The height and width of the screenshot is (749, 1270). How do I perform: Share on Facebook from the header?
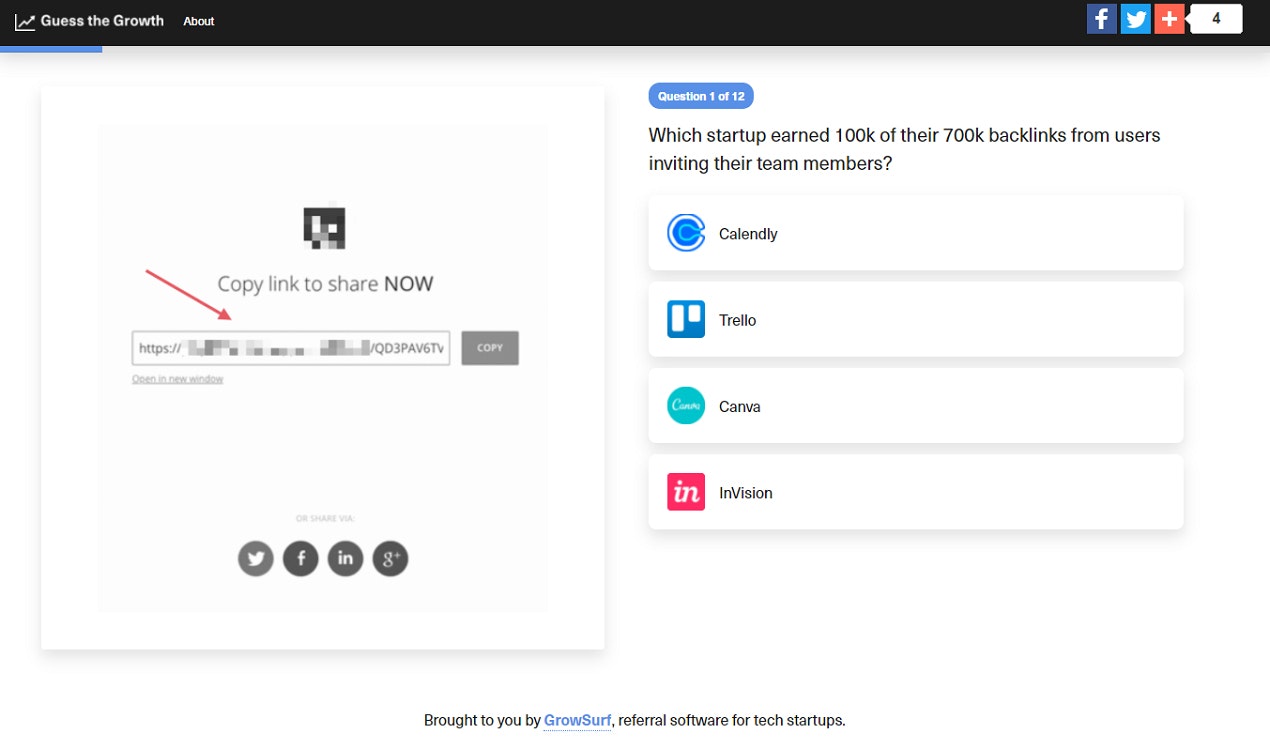pyautogui.click(x=1102, y=19)
